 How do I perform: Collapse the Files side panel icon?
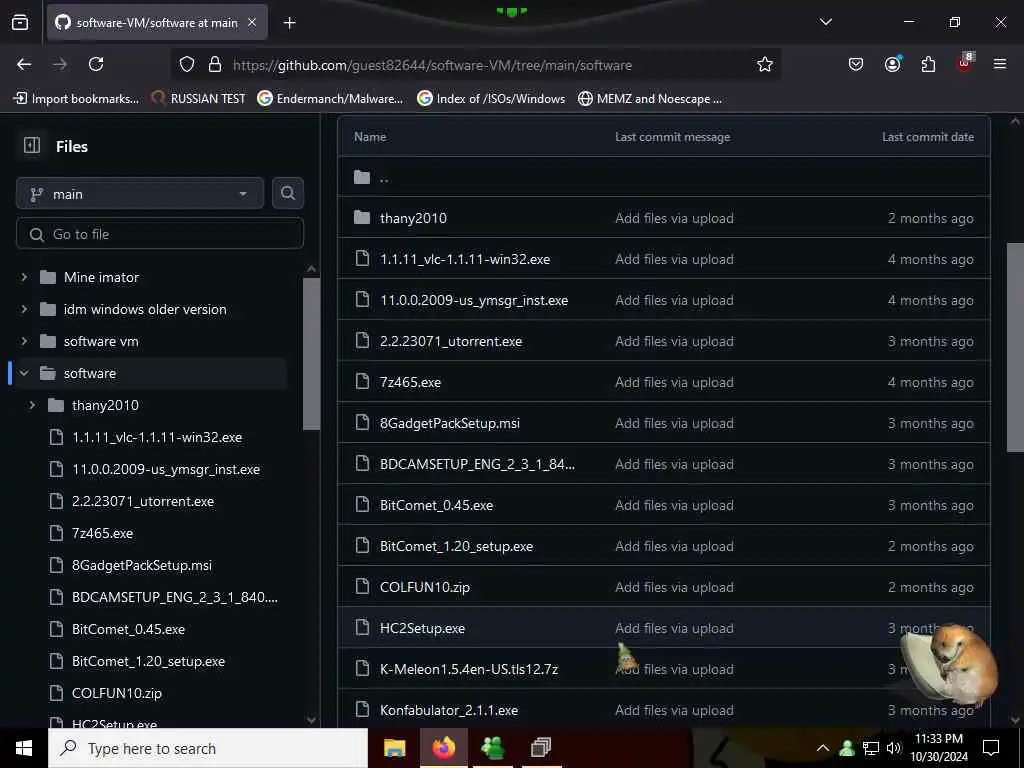31,146
